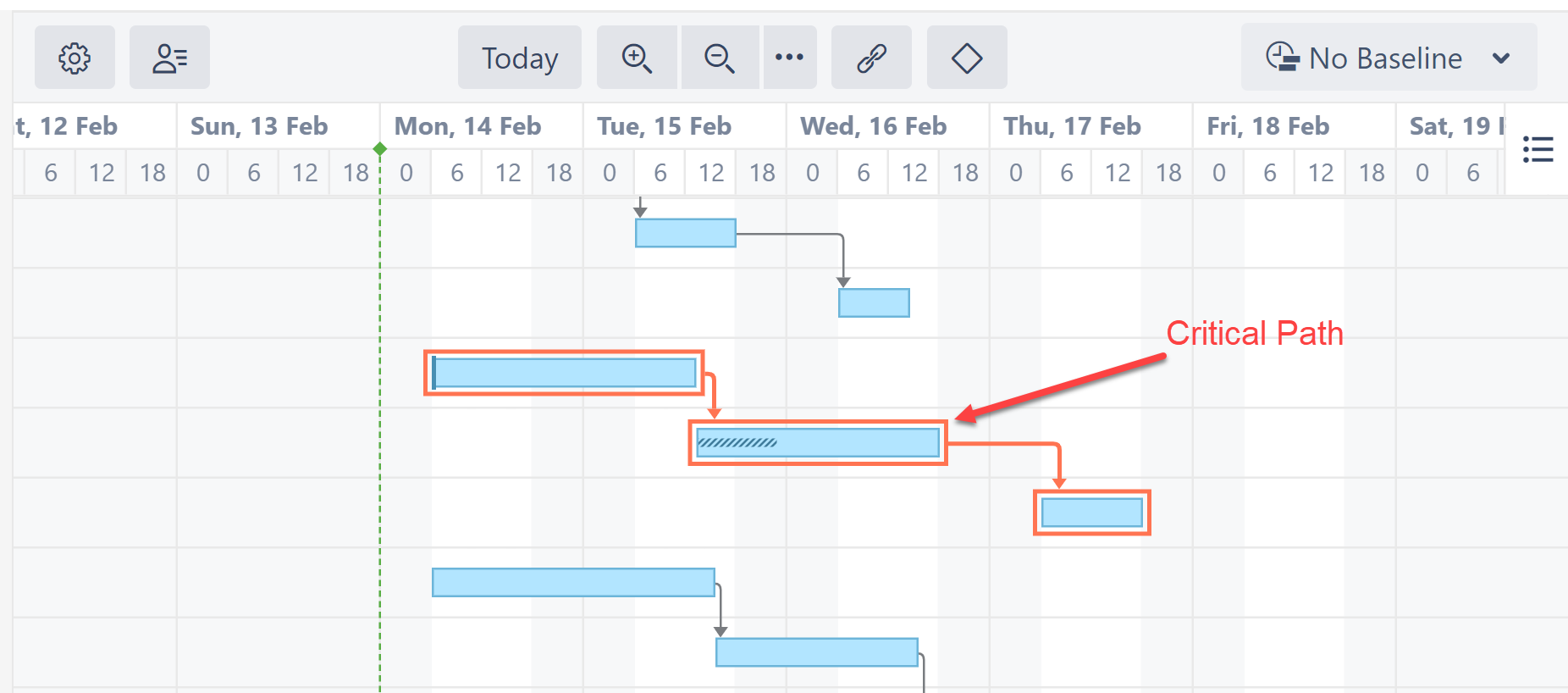Toggle the dependency link icon
Screen dimensions: 1568x693
(x=871, y=58)
